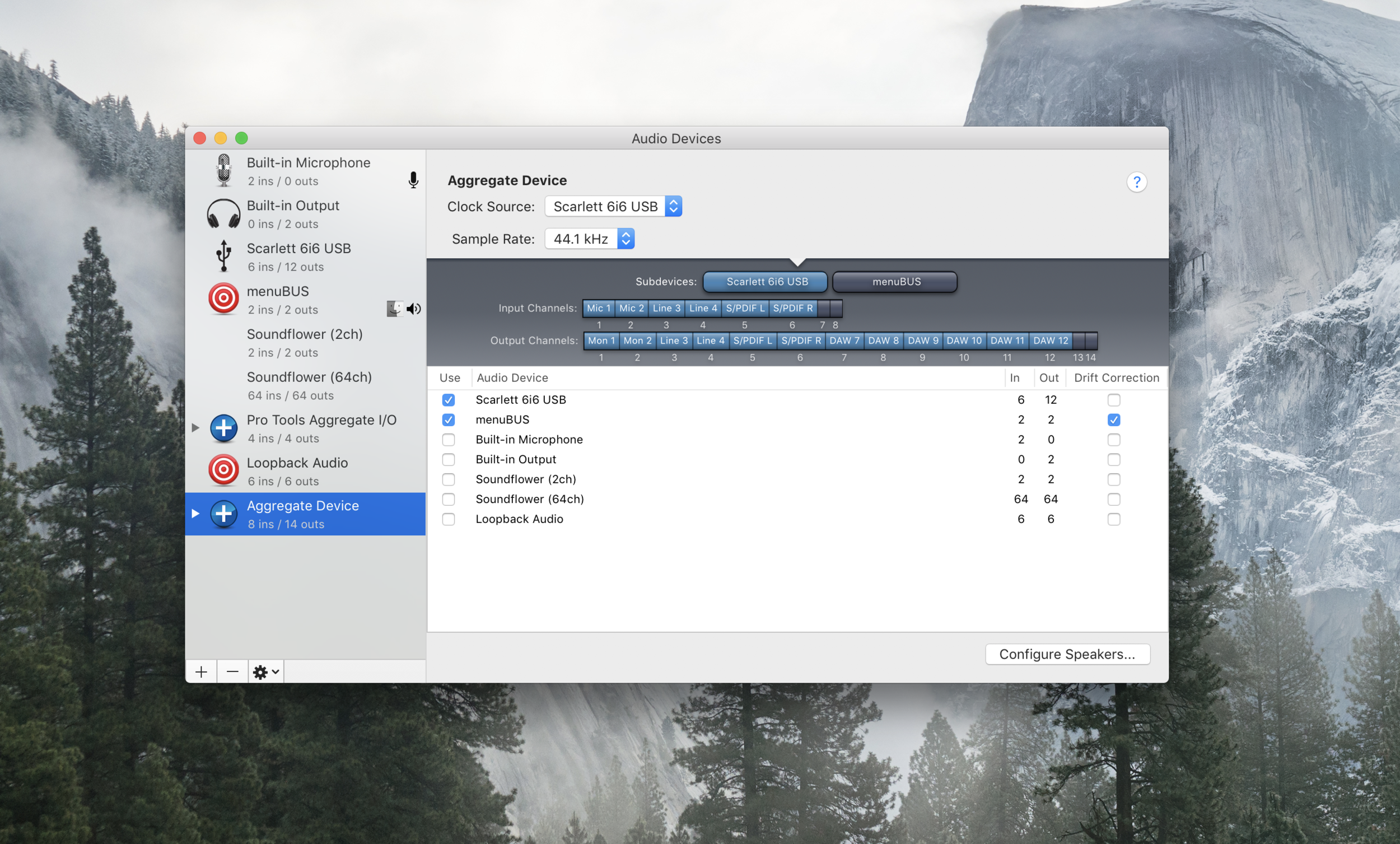Uncheck Use for menuBUS
Image resolution: width=1400 pixels, height=844 pixels.
pyautogui.click(x=449, y=420)
